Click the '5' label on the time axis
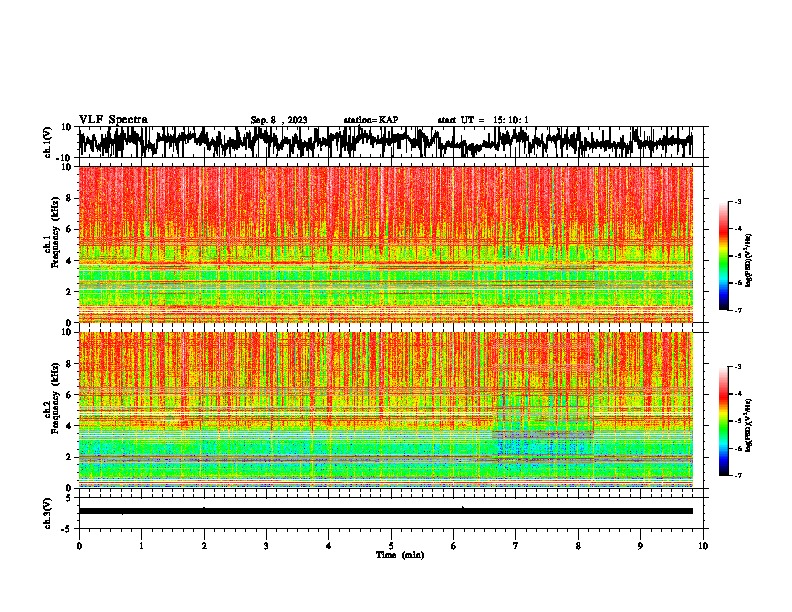Screen dimensions: 792x612 (x=391, y=546)
